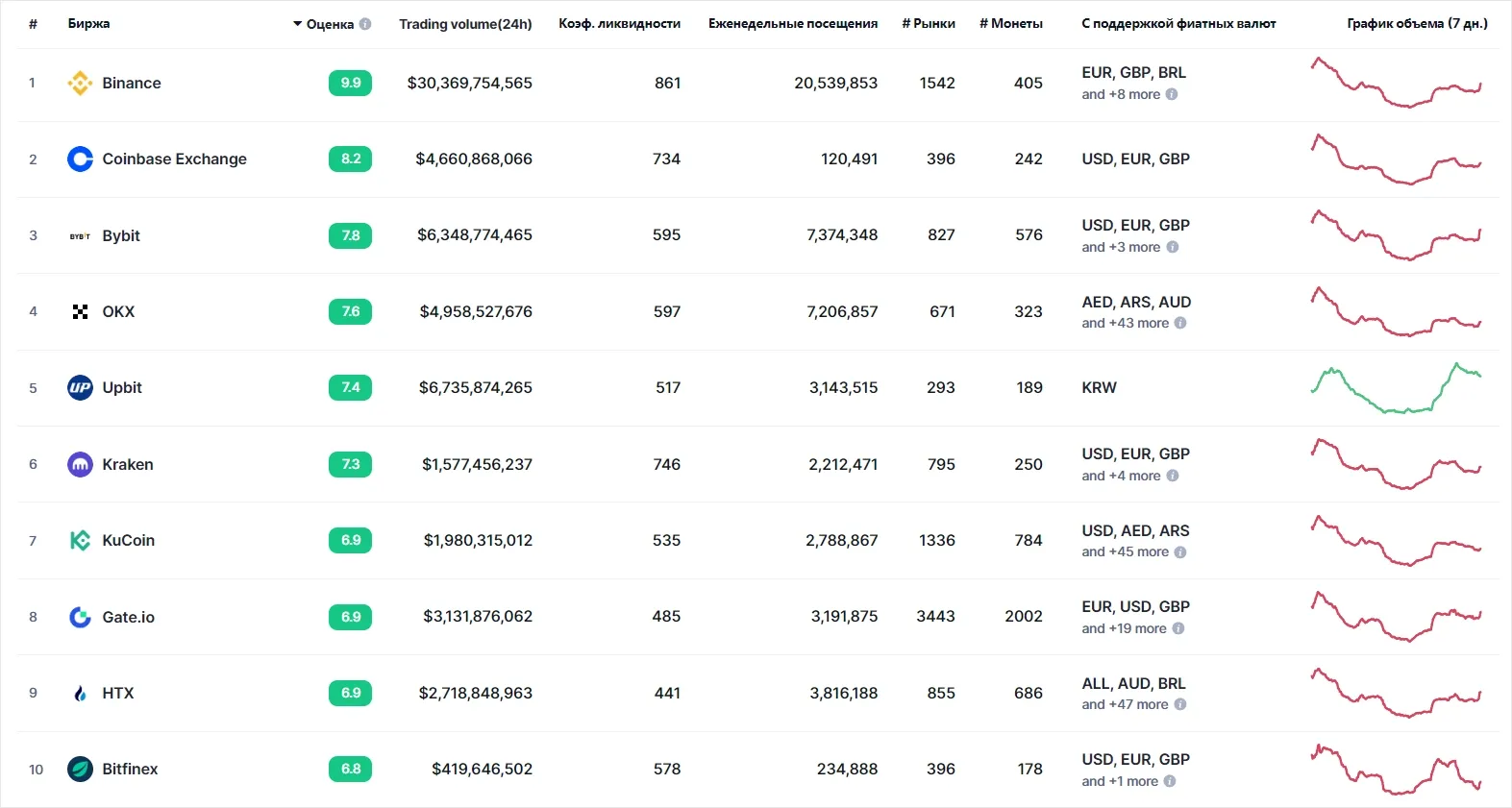This screenshot has height=808, width=1512.
Task: Click the HTX flame logo icon
Action: coord(80,693)
